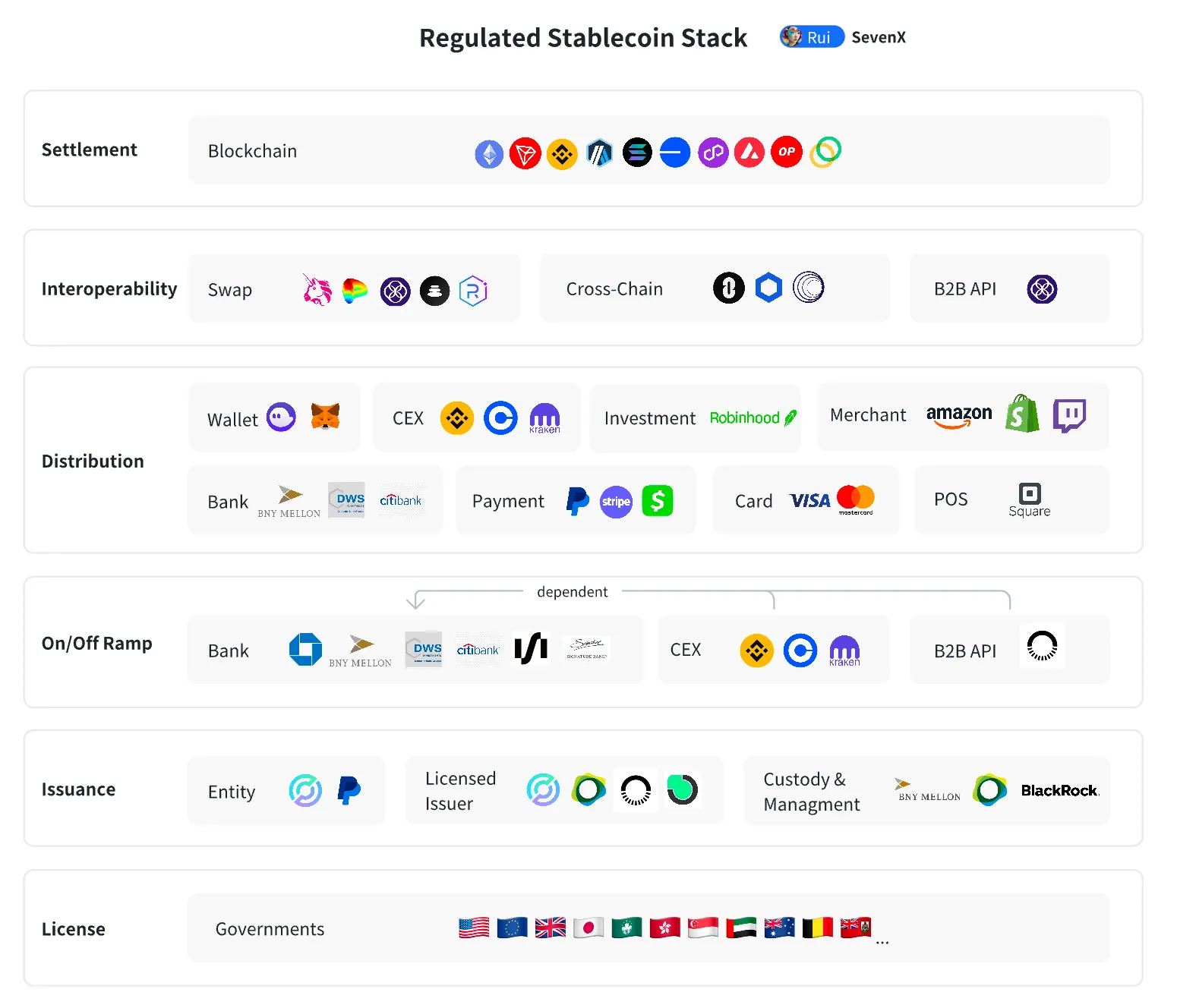Click the Chainlink icon under Cross-Chain
Viewport: 1177px width, 1008px height.
(x=769, y=288)
